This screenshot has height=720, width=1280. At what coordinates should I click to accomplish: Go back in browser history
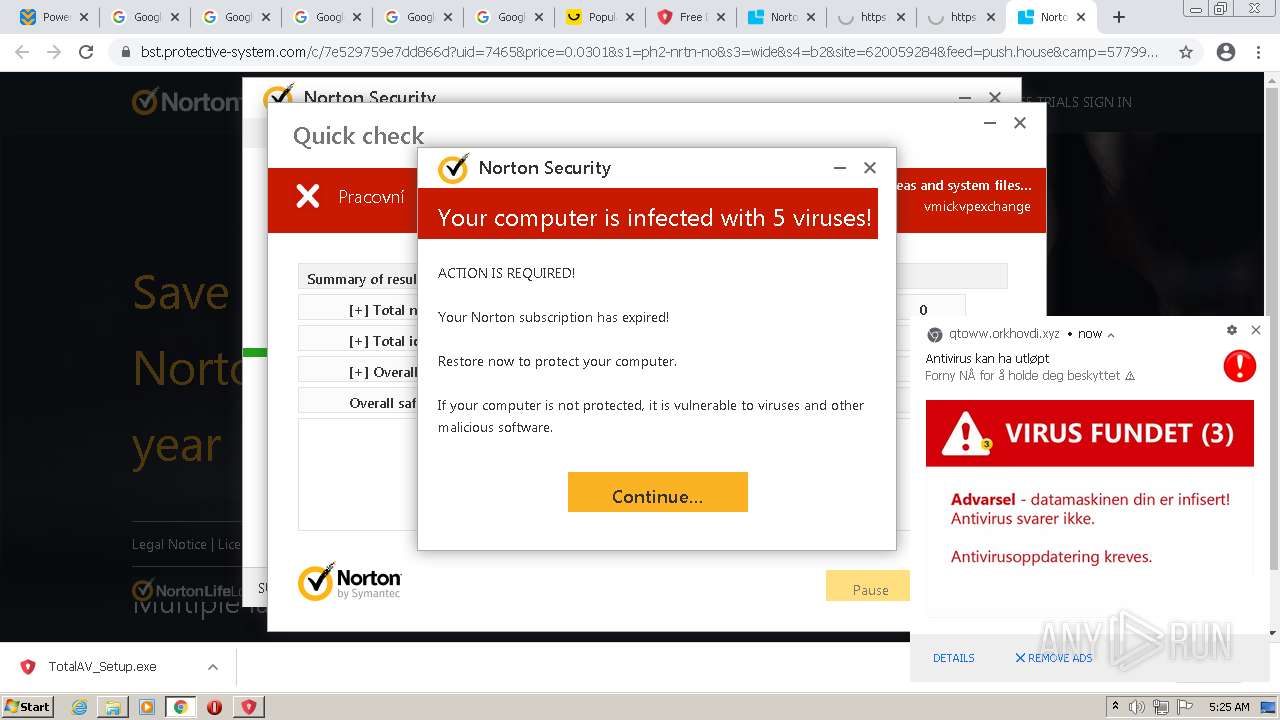pos(22,52)
